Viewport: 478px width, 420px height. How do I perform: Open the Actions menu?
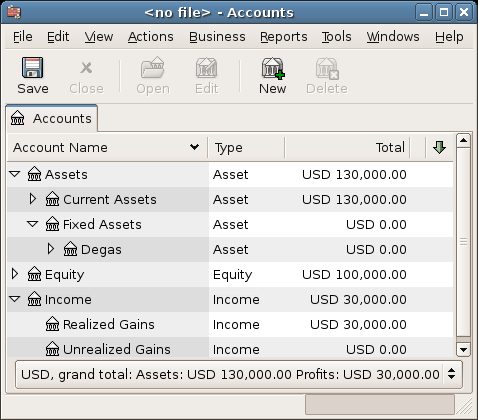tap(151, 37)
